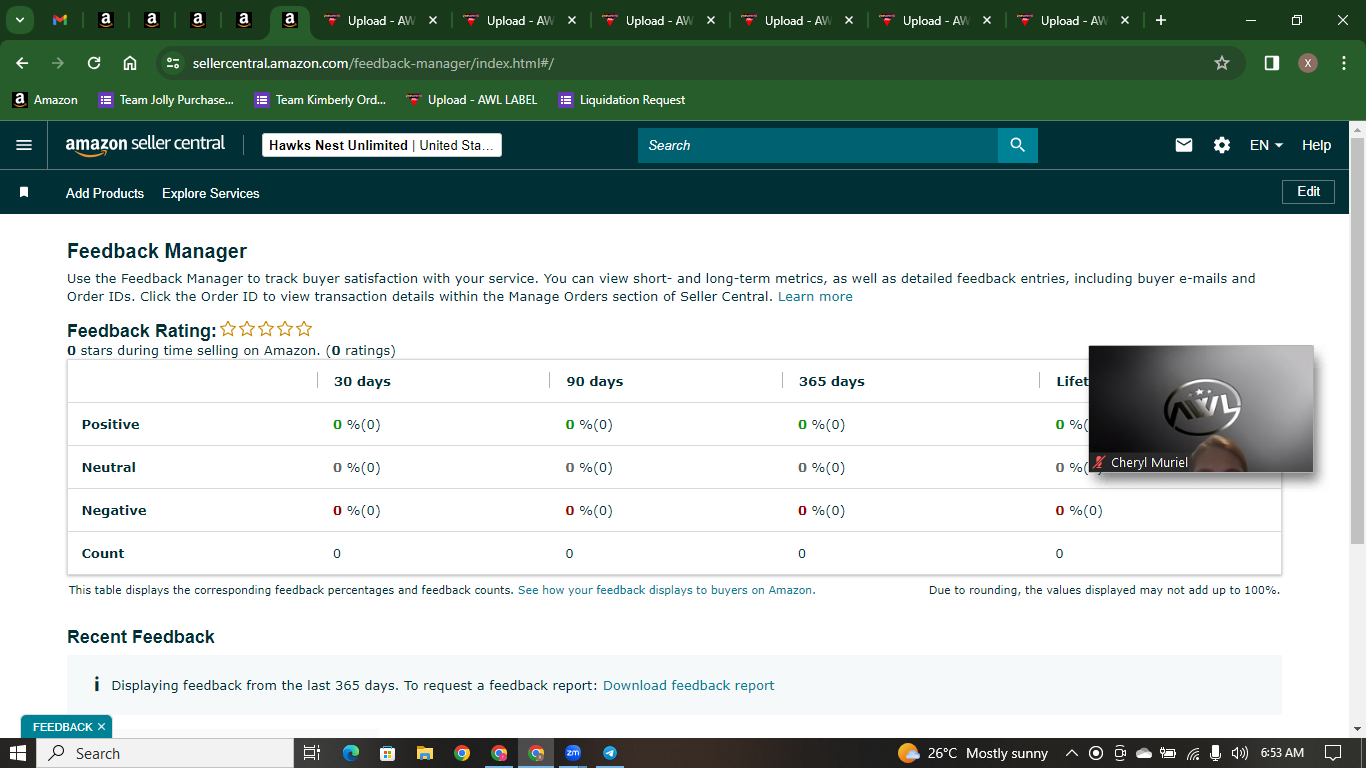Click the Cheryl Muriel Zoom video thumbnail
The height and width of the screenshot is (768, 1366).
click(x=1200, y=408)
